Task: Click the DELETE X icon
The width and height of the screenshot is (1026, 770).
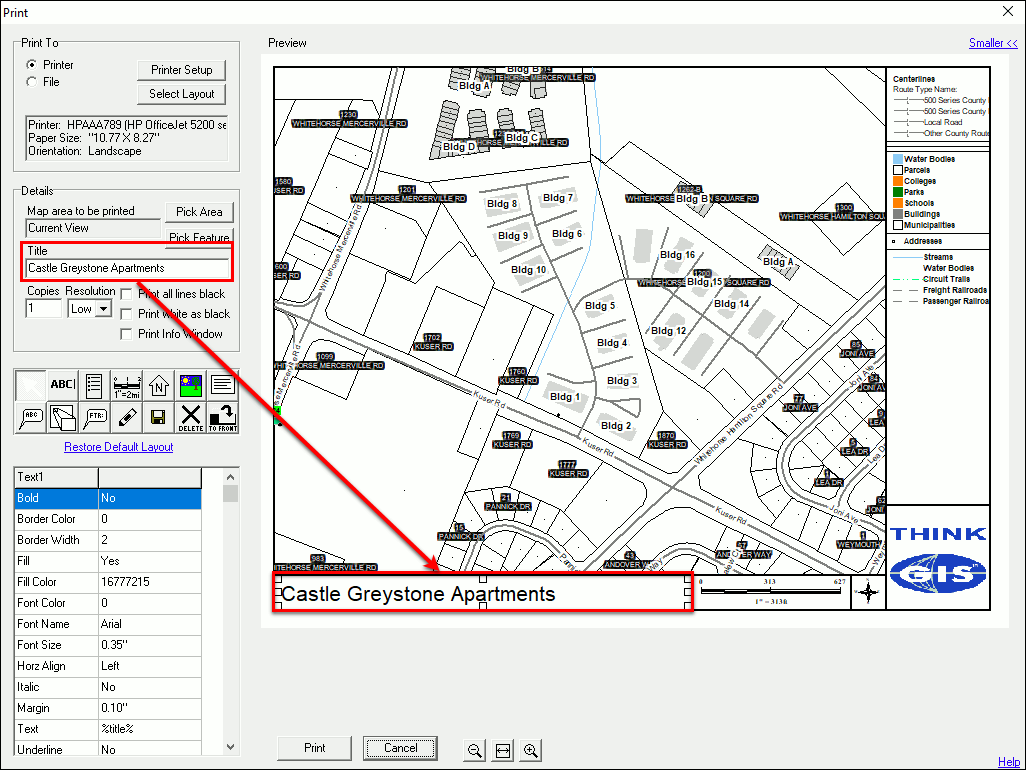Action: (x=190, y=417)
